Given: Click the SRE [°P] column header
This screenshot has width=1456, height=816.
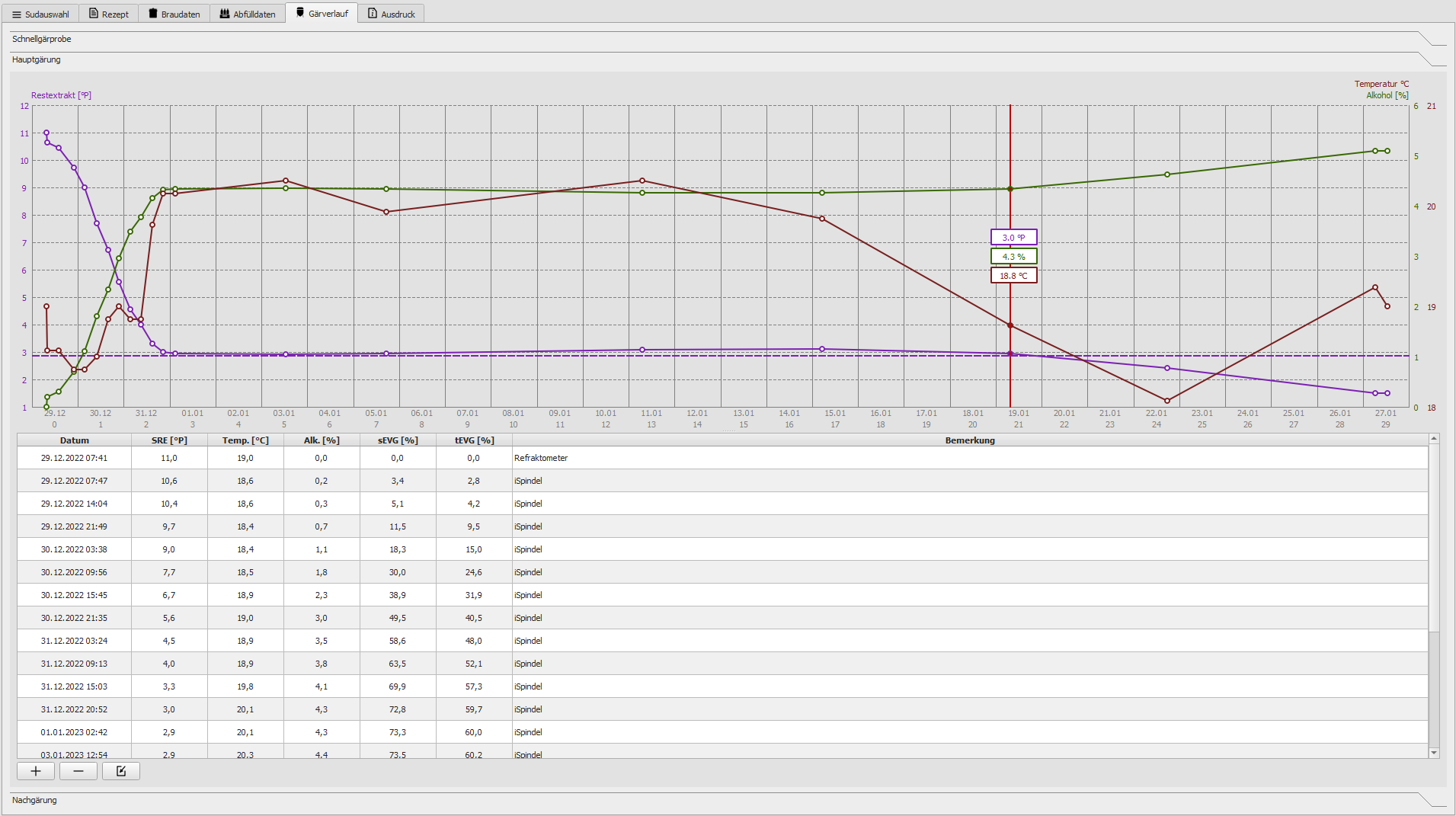Looking at the screenshot, I should pos(169,440).
